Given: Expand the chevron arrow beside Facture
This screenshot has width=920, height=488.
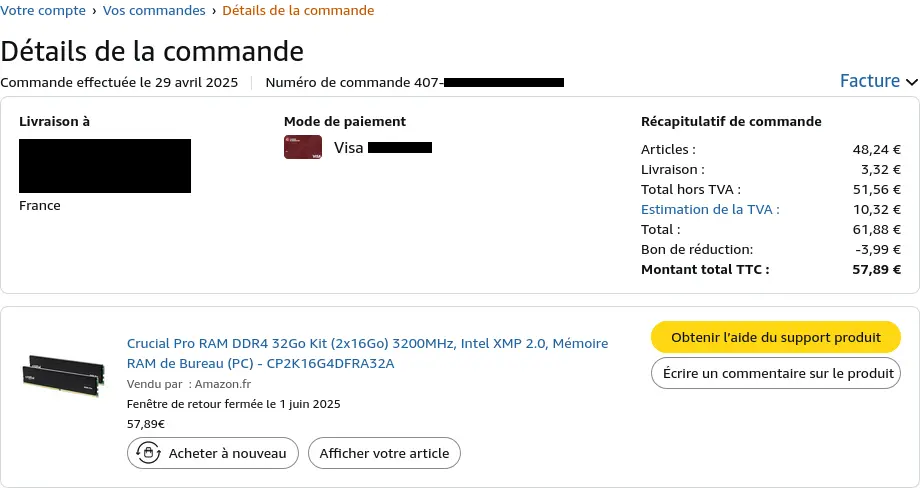Looking at the screenshot, I should [x=911, y=82].
